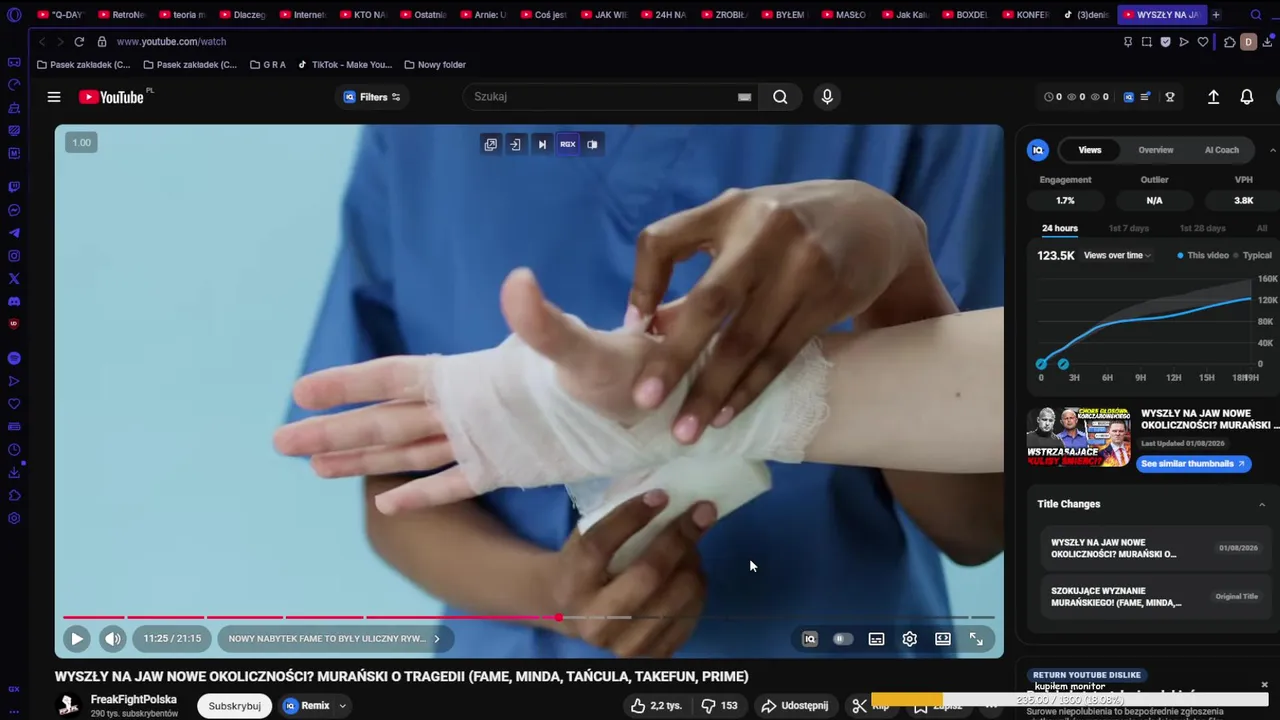Image resolution: width=1280 pixels, height=720 pixels.
Task: Collapse the vidIQ panel chevron
Action: (x=1272, y=150)
